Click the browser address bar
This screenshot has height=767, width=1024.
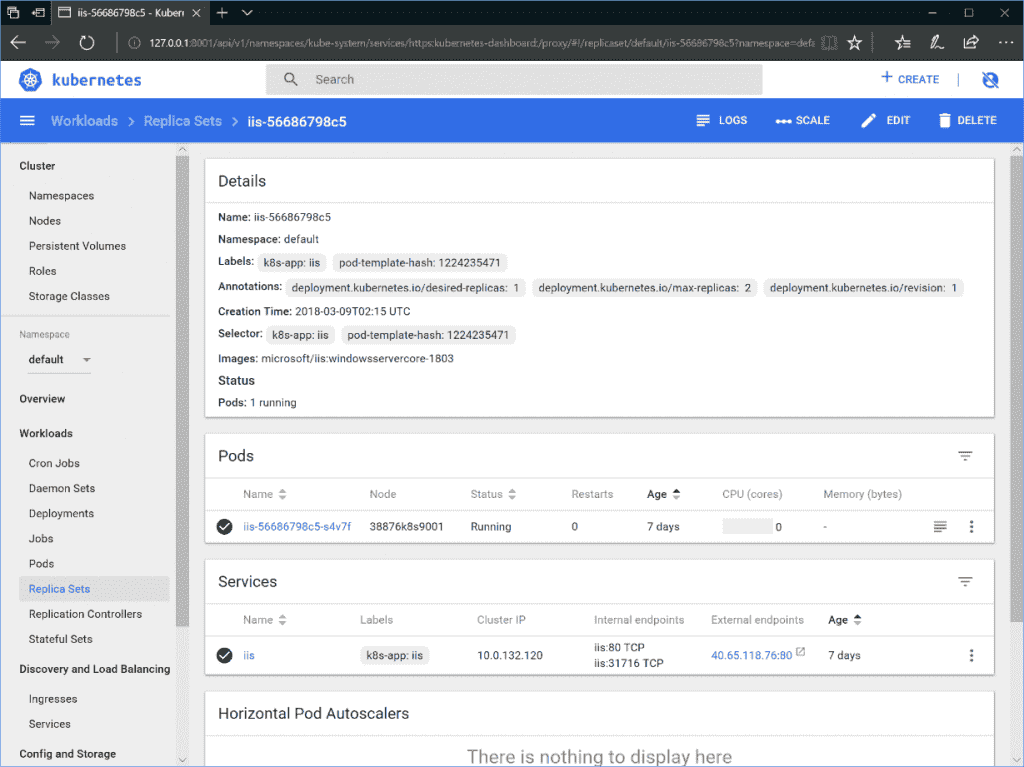(482, 43)
